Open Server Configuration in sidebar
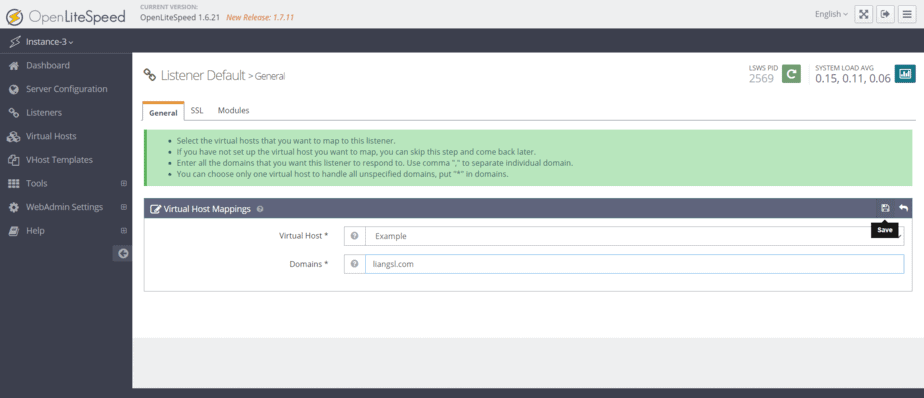 coord(67,89)
